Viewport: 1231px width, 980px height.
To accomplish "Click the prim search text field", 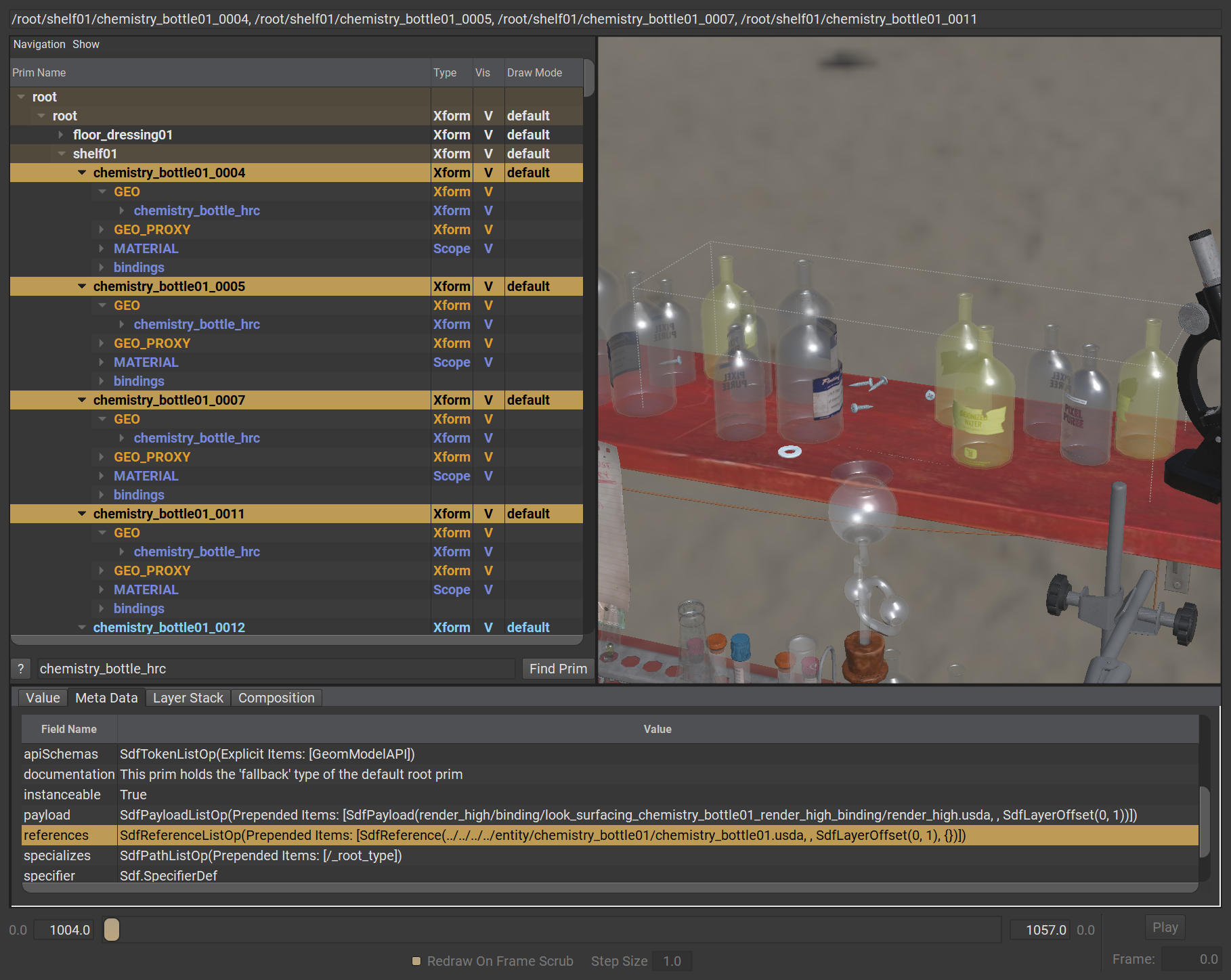I will point(276,669).
